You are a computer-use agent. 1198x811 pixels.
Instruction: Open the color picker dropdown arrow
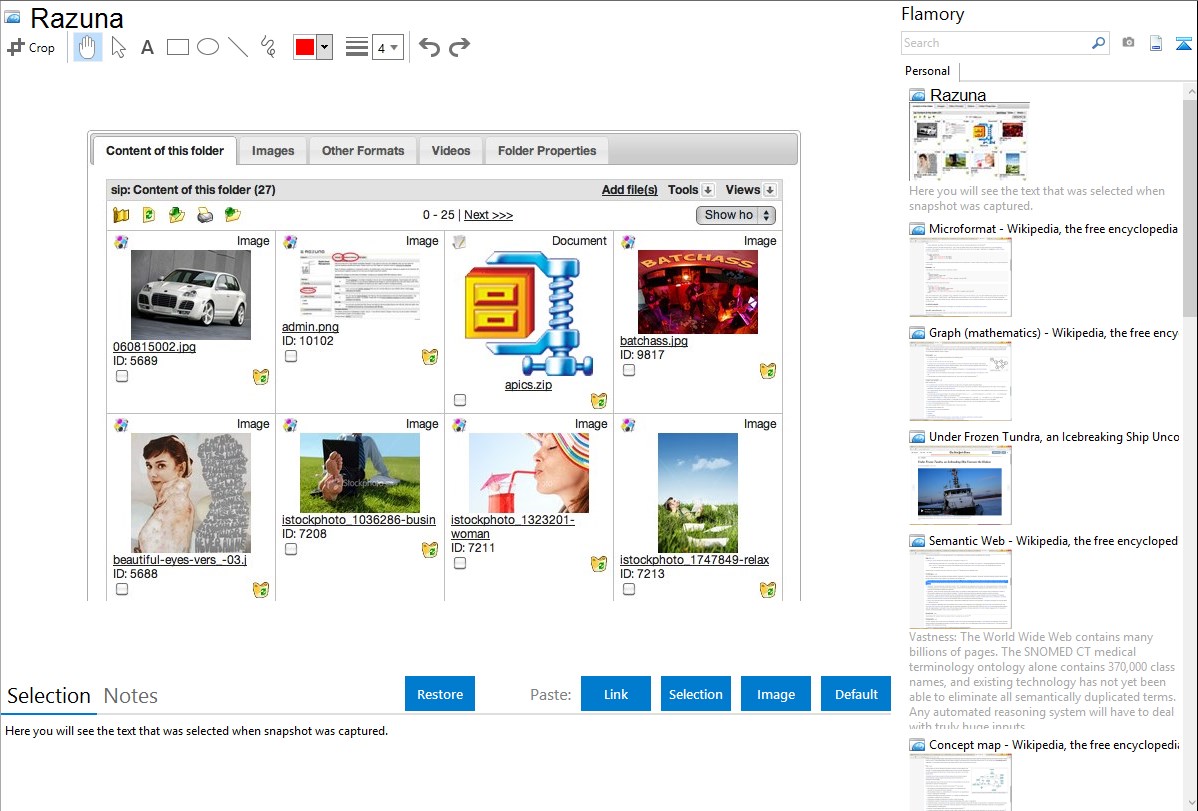point(324,47)
